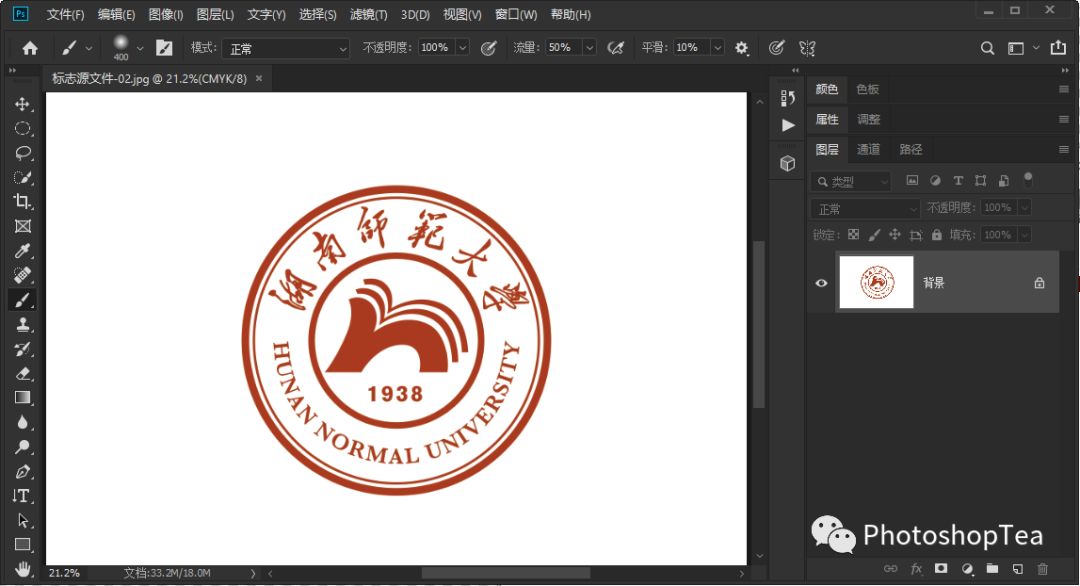
Task: Filter layers by adjustment type
Action: (x=935, y=180)
